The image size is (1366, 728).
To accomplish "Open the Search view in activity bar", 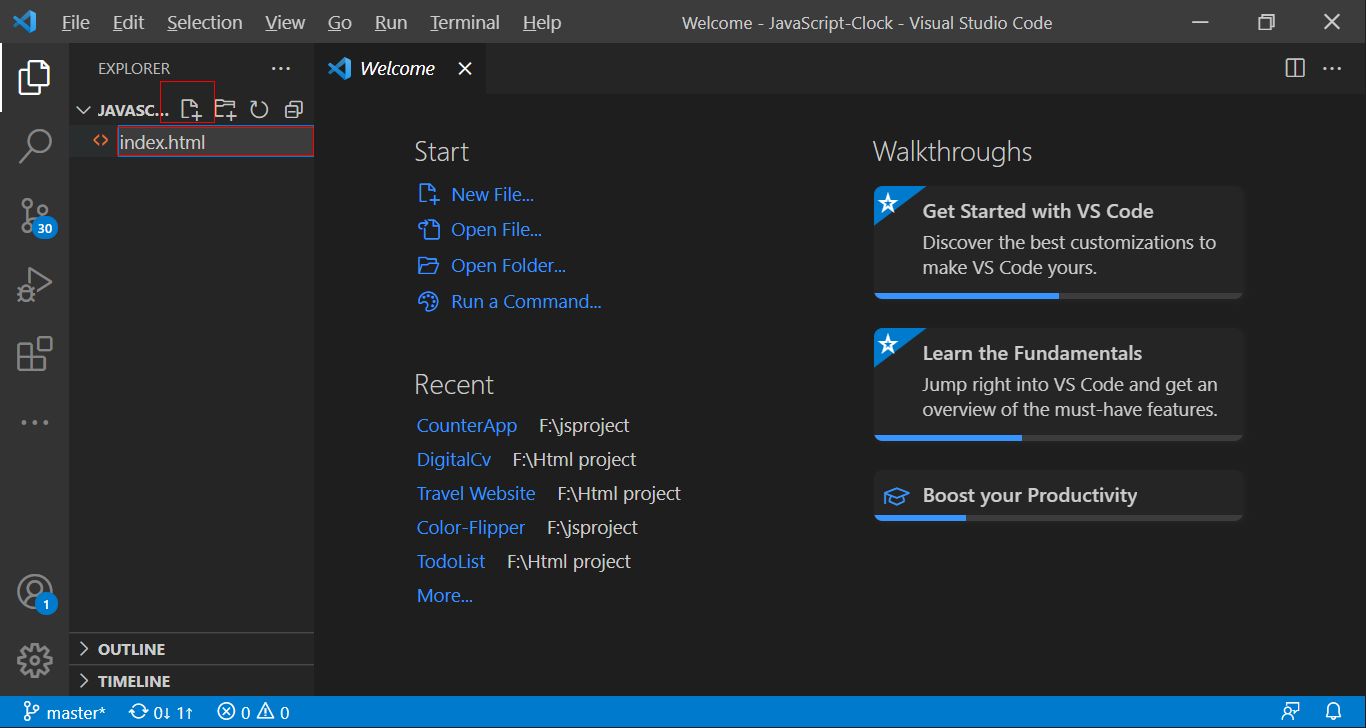I will point(34,146).
